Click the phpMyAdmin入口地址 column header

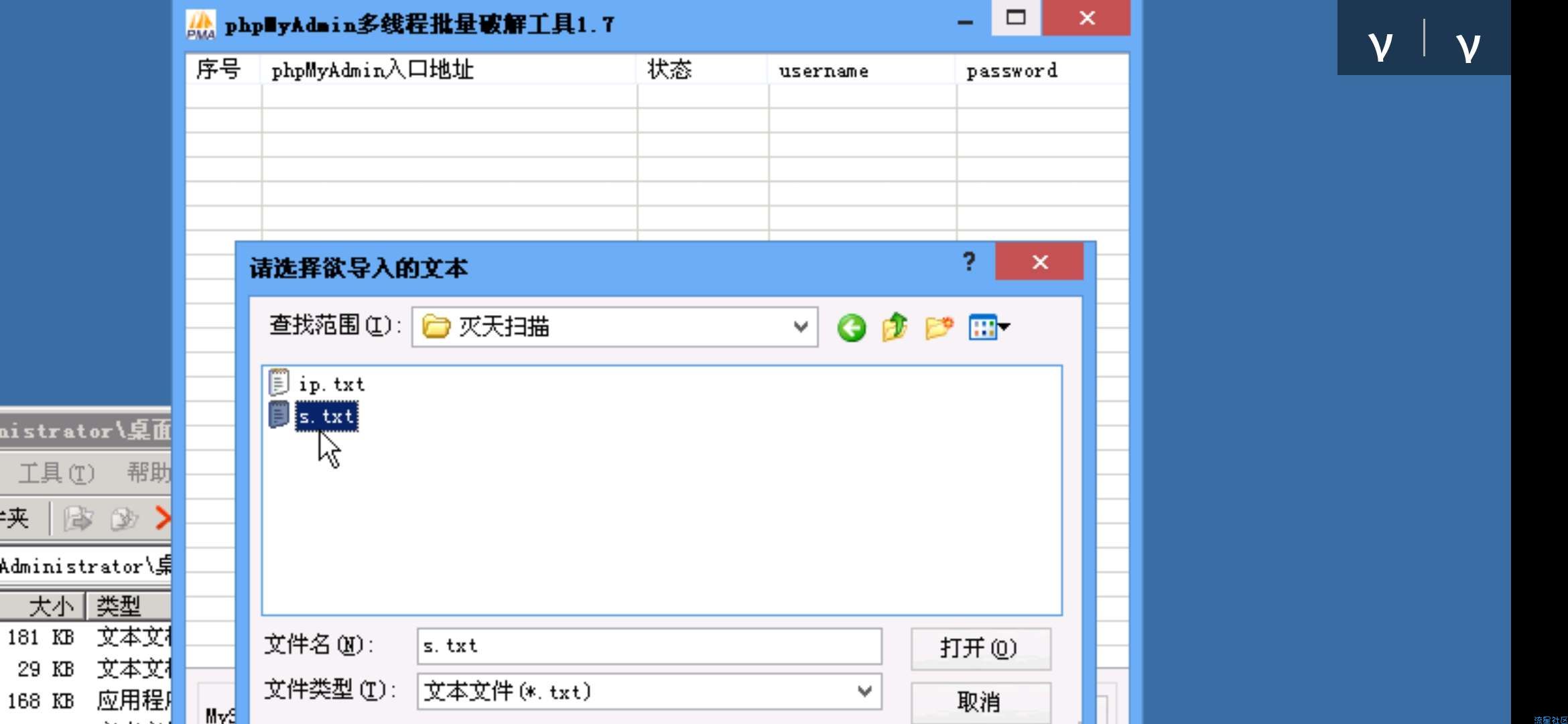pyautogui.click(x=448, y=70)
